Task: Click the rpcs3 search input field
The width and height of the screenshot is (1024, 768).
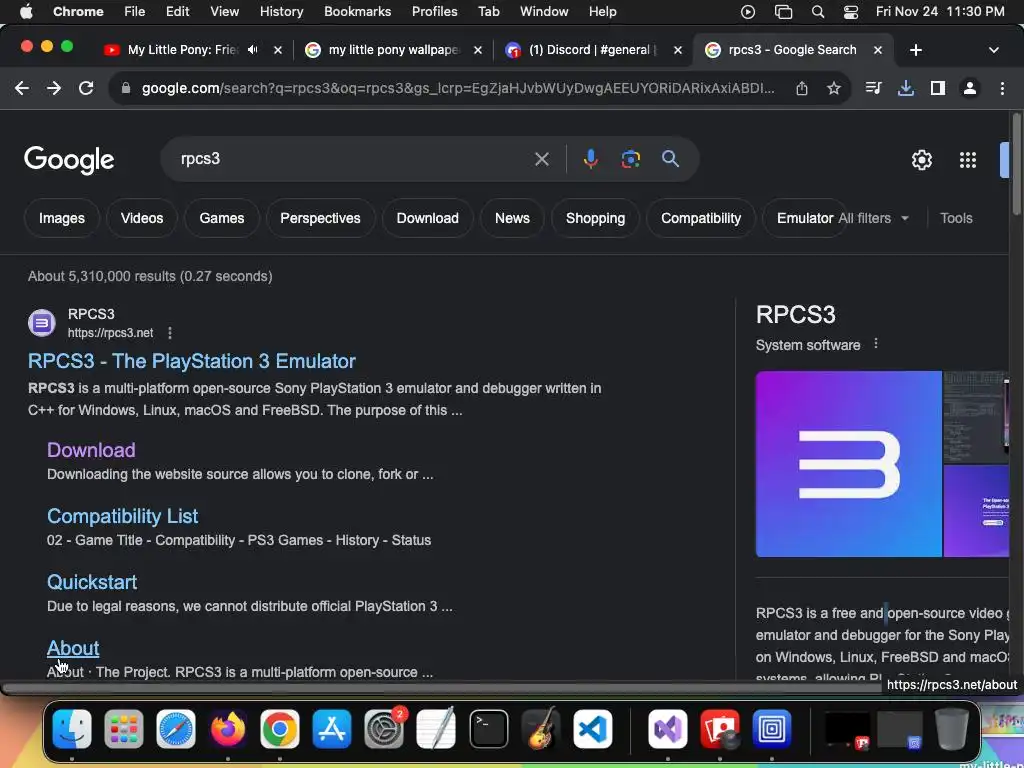Action: (353, 159)
